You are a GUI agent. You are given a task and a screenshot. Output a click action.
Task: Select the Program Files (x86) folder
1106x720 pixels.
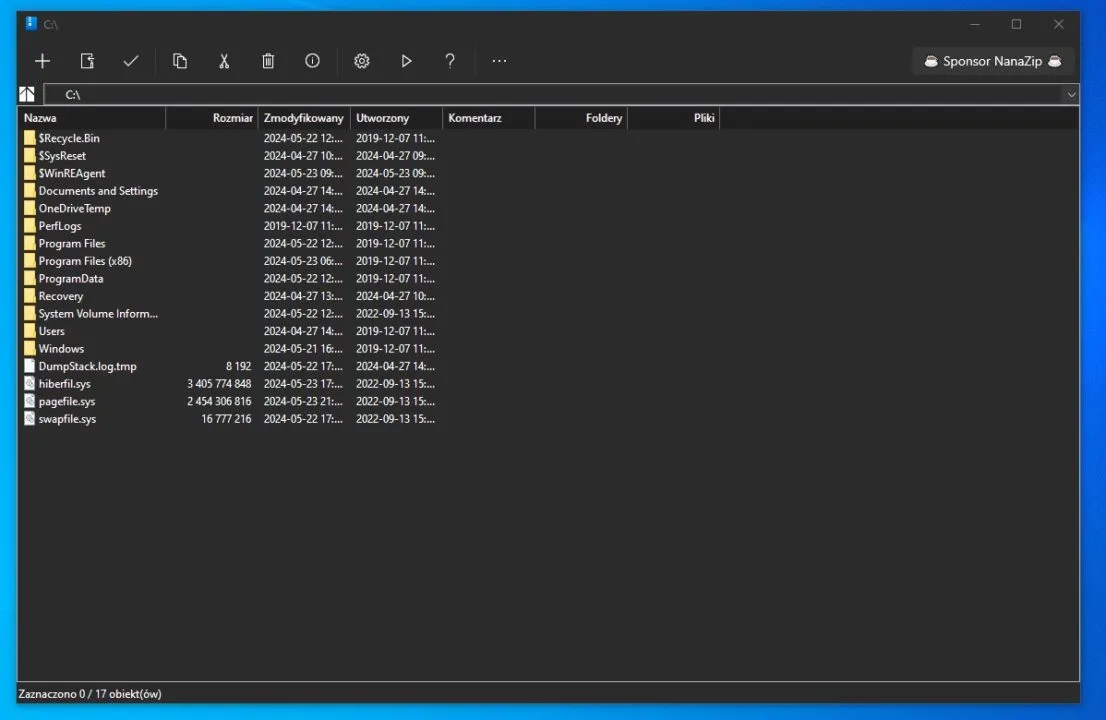pyautogui.click(x=85, y=261)
